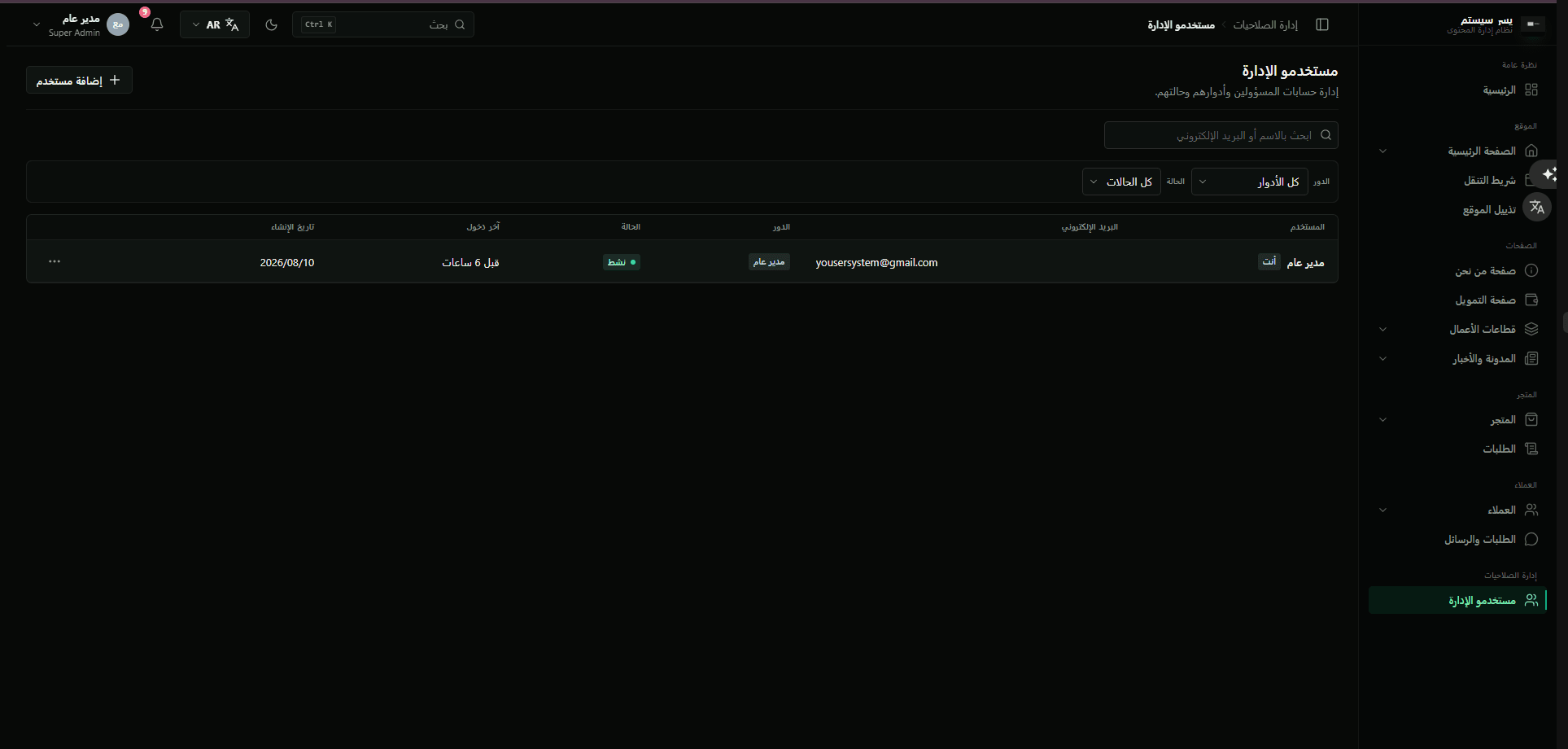Screen dimensions: 1568x749
Task: Switch to dark mode moon icon
Action: [x=272, y=24]
